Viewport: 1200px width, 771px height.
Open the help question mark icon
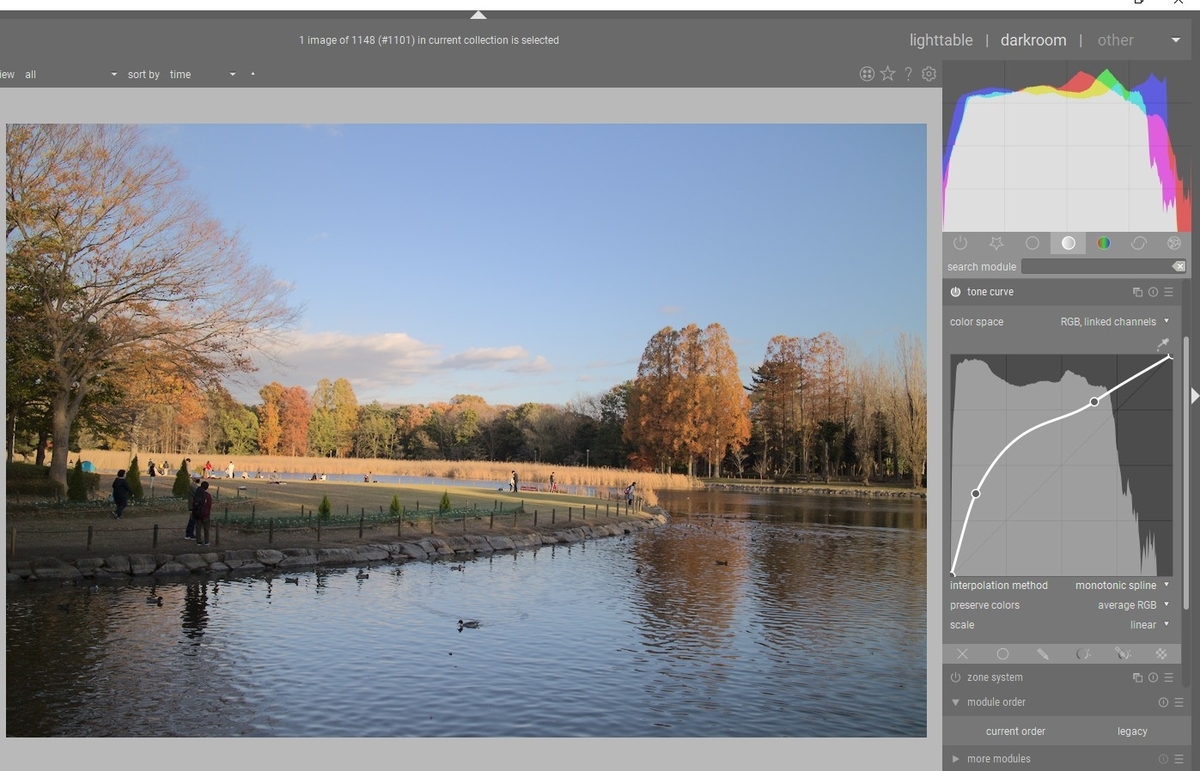(x=908, y=74)
